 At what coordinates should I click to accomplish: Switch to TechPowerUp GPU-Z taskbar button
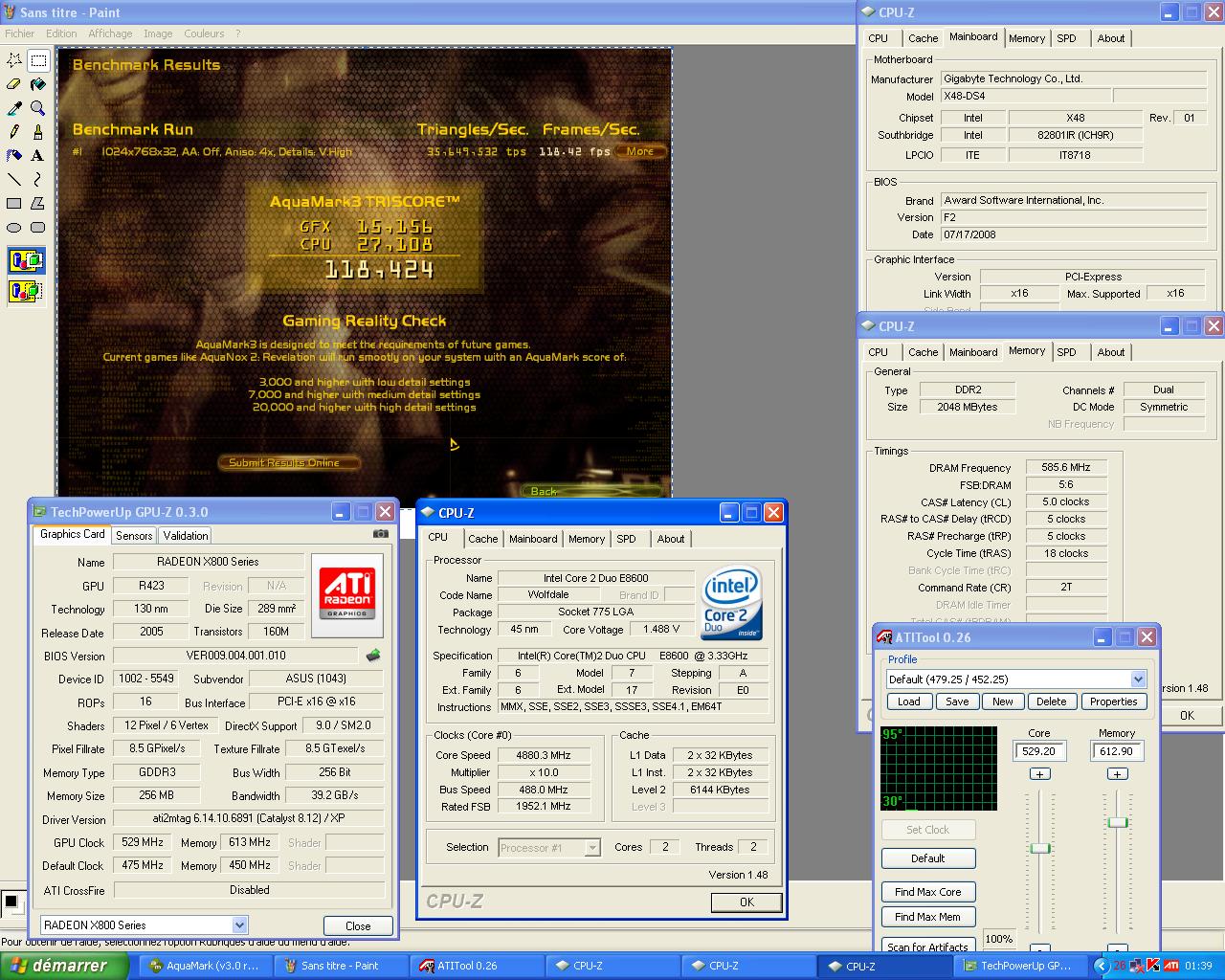click(1019, 966)
